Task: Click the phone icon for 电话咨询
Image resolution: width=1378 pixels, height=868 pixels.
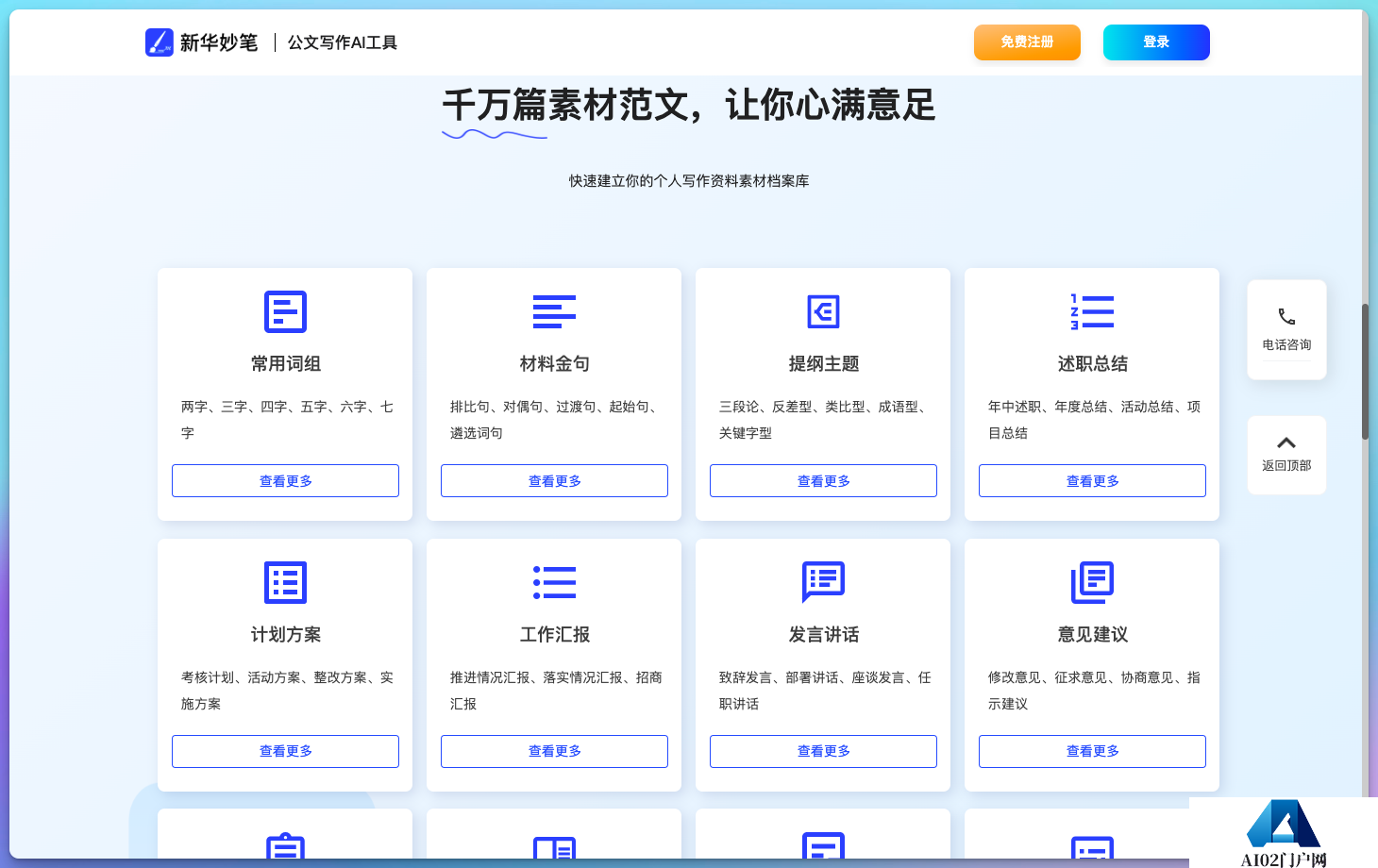Action: pyautogui.click(x=1286, y=317)
